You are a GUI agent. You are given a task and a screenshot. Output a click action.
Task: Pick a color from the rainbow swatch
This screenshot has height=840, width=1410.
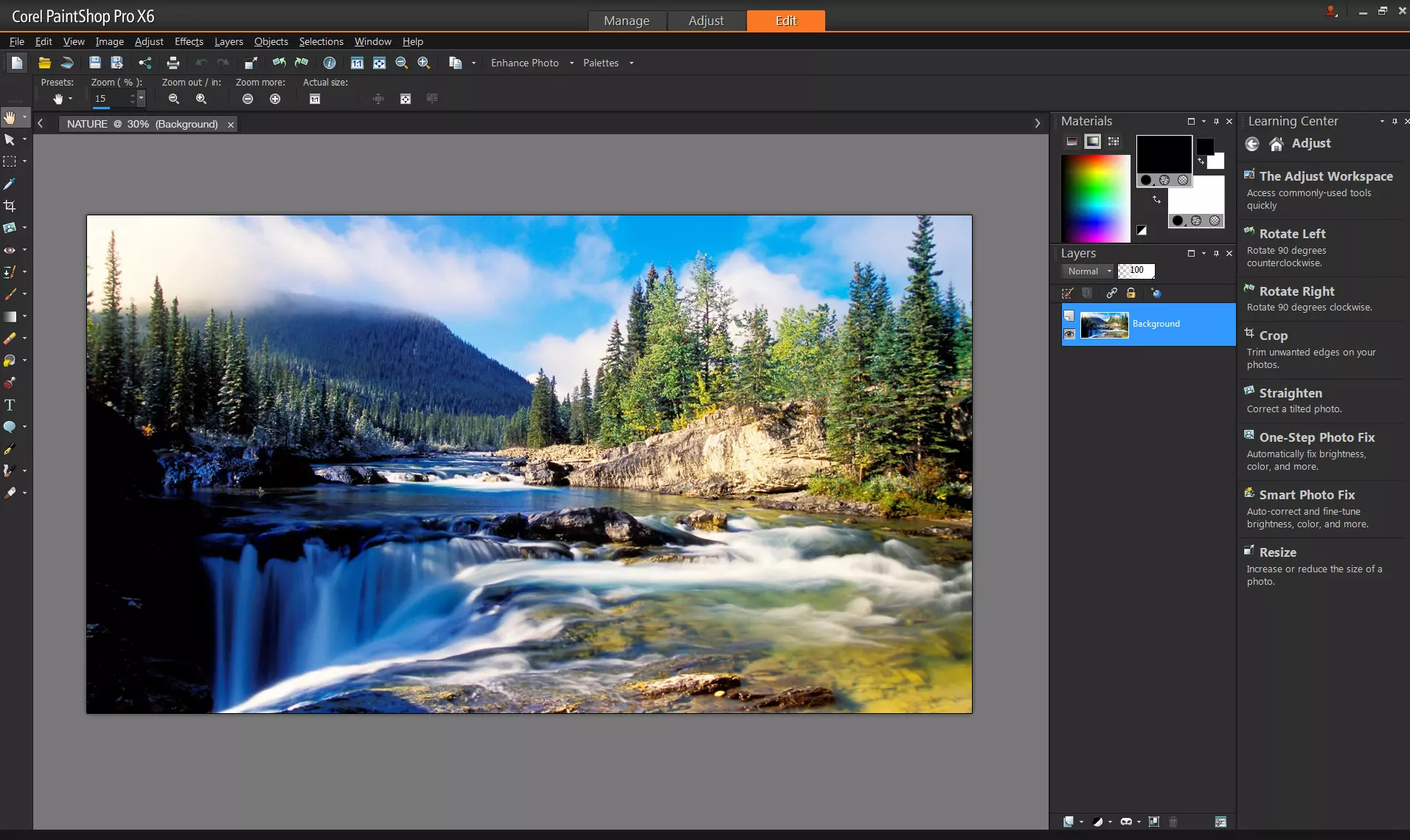pyautogui.click(x=1095, y=197)
